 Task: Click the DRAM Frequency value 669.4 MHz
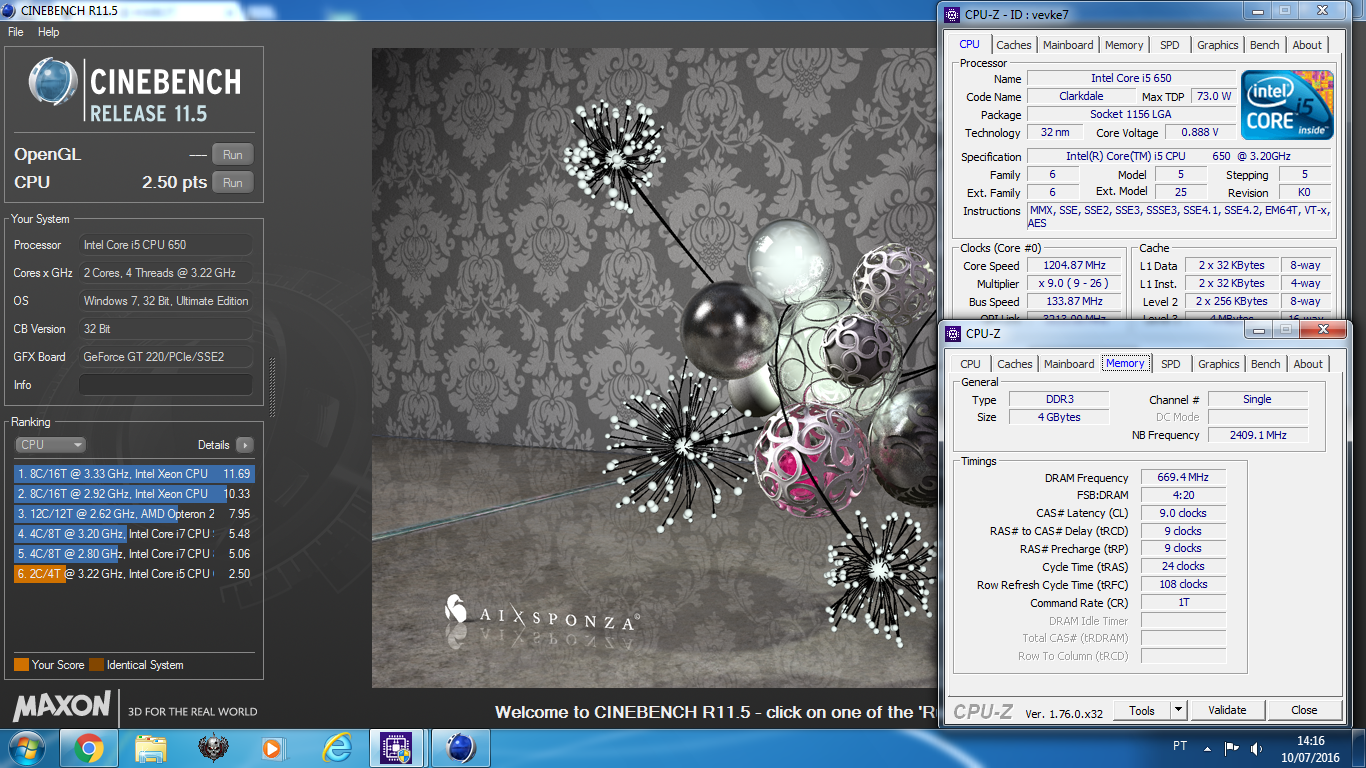coord(1183,478)
